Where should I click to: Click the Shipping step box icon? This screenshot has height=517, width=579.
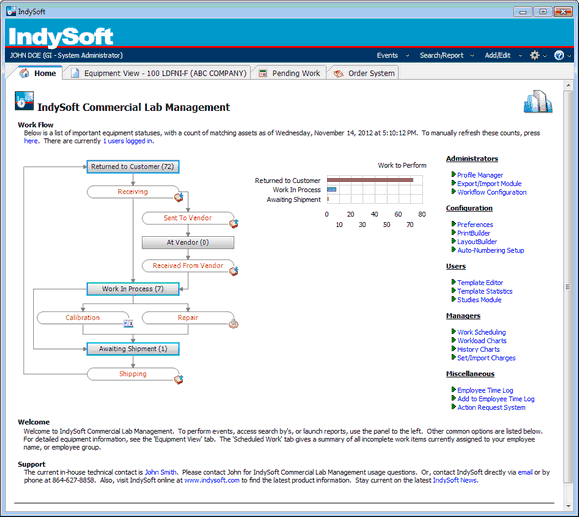179,379
